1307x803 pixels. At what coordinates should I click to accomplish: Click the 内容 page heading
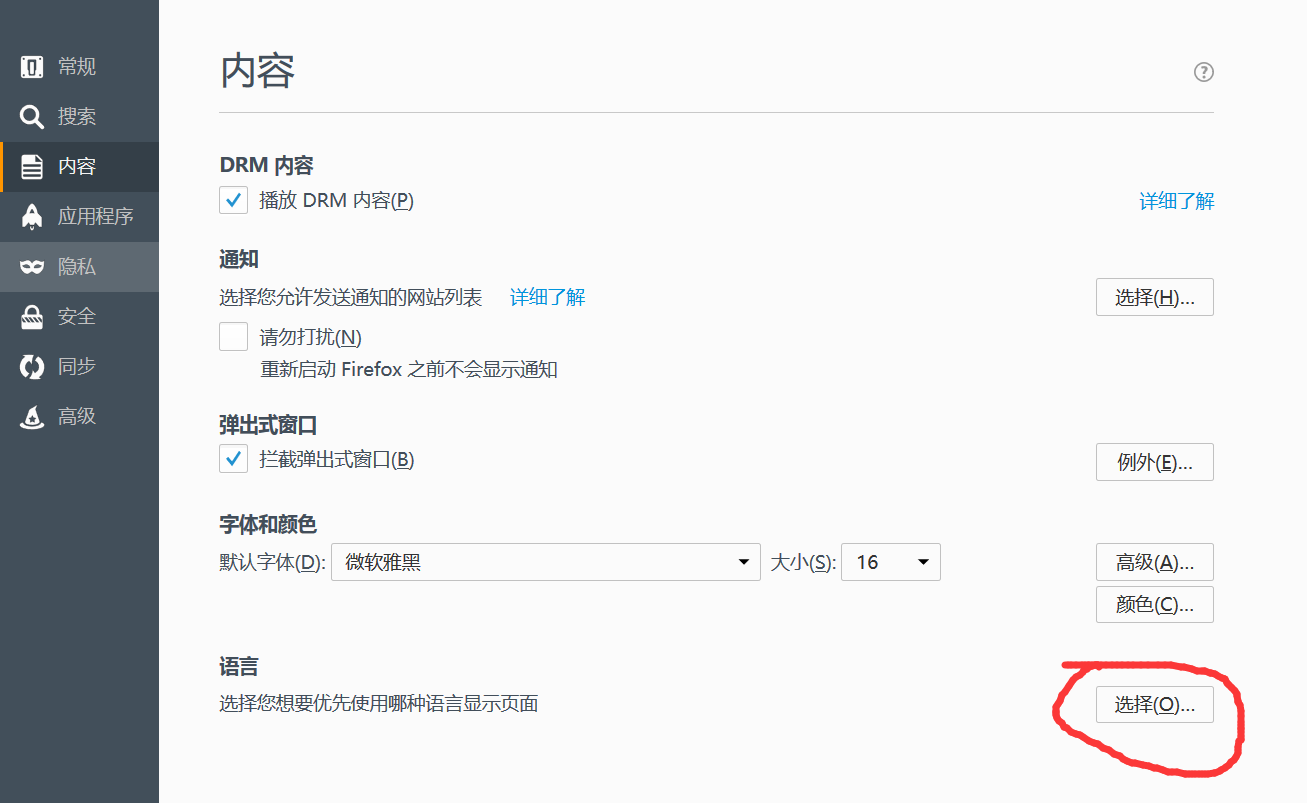[x=257, y=72]
